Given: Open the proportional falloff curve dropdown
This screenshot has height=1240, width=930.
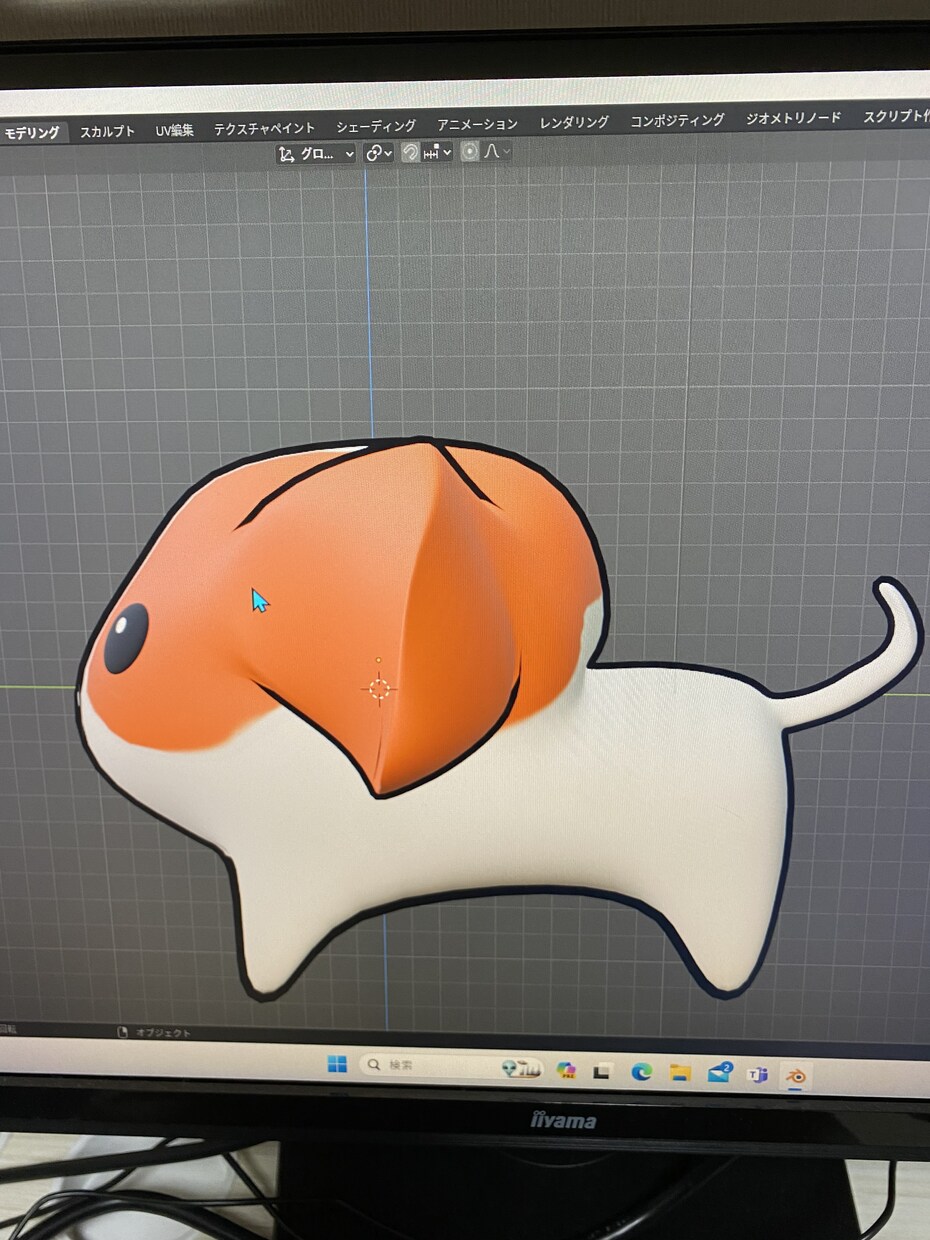Looking at the screenshot, I should click(x=497, y=152).
